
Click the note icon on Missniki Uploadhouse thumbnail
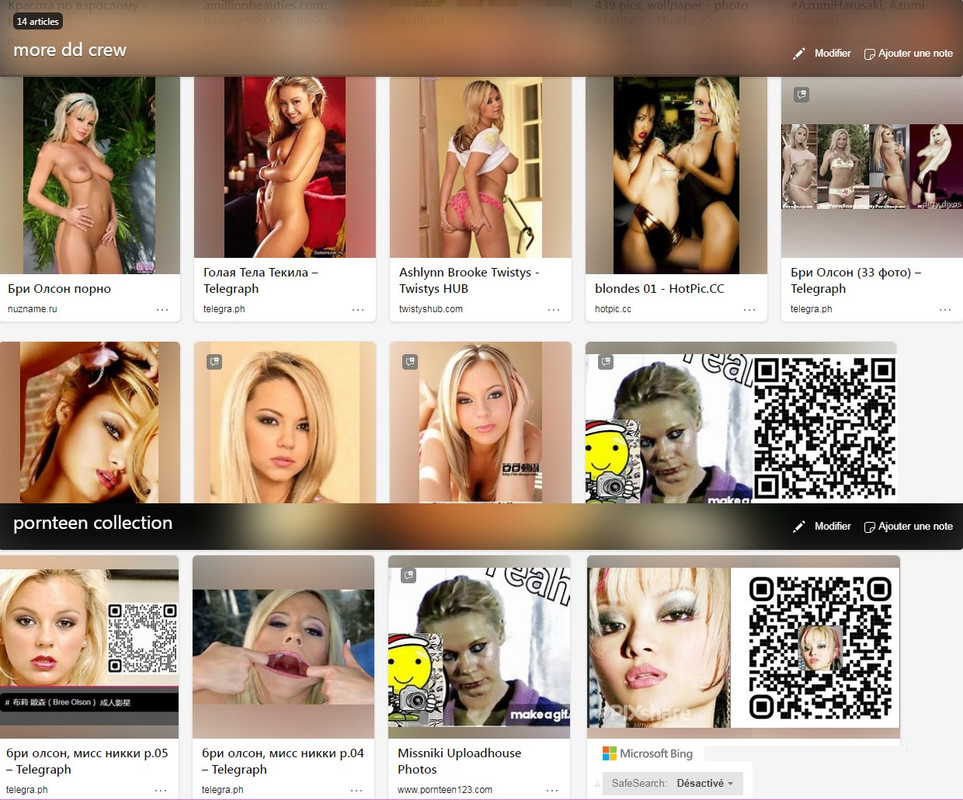pos(408,575)
